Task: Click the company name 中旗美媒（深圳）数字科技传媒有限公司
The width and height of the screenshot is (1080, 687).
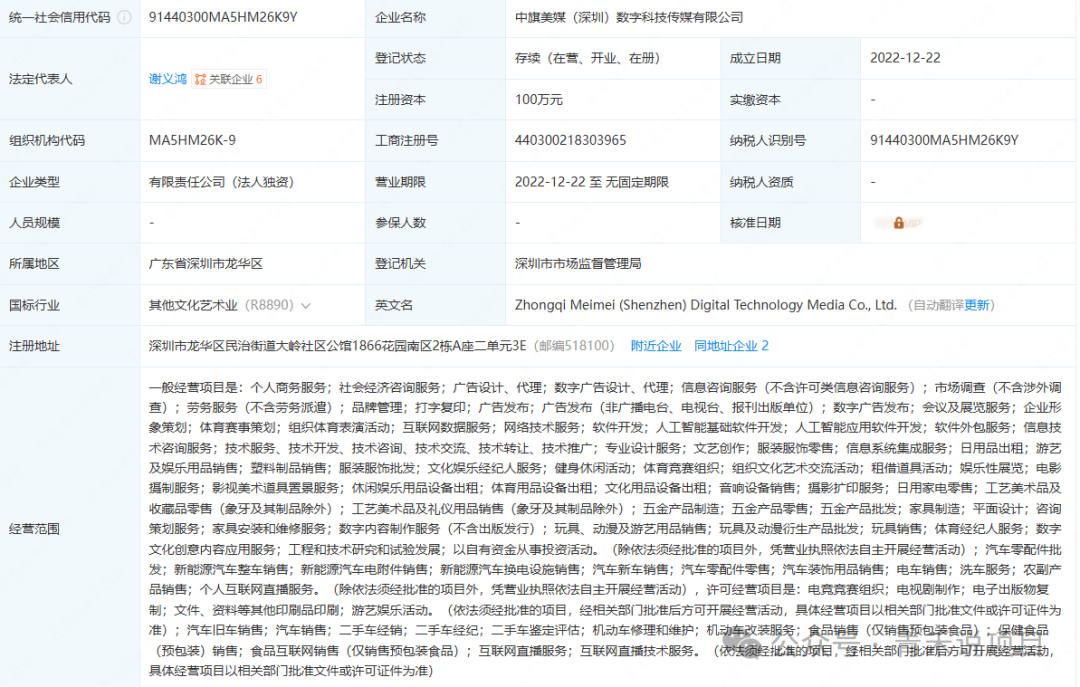Action: (x=629, y=18)
